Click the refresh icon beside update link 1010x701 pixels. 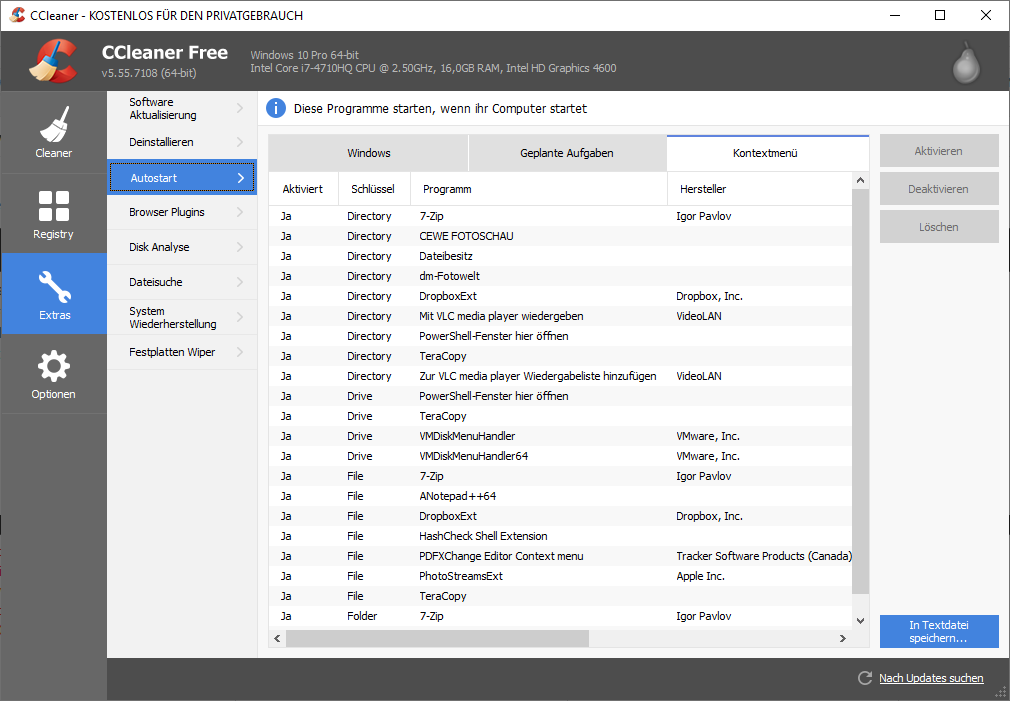tap(865, 678)
